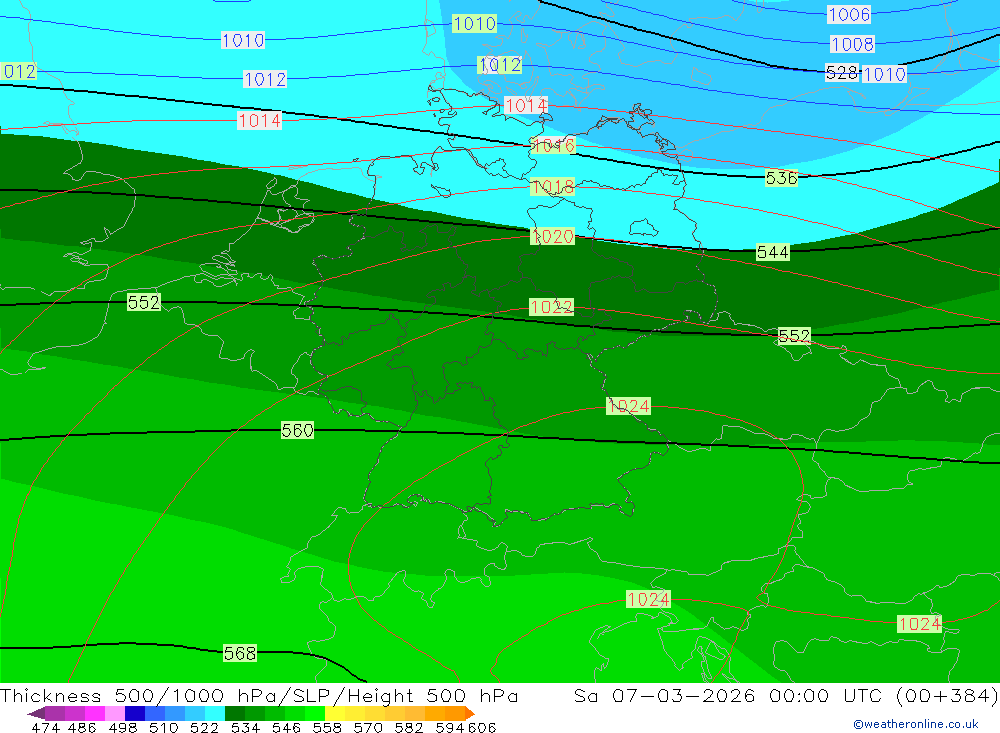Click the dark blue legend swatch

(x=135, y=713)
